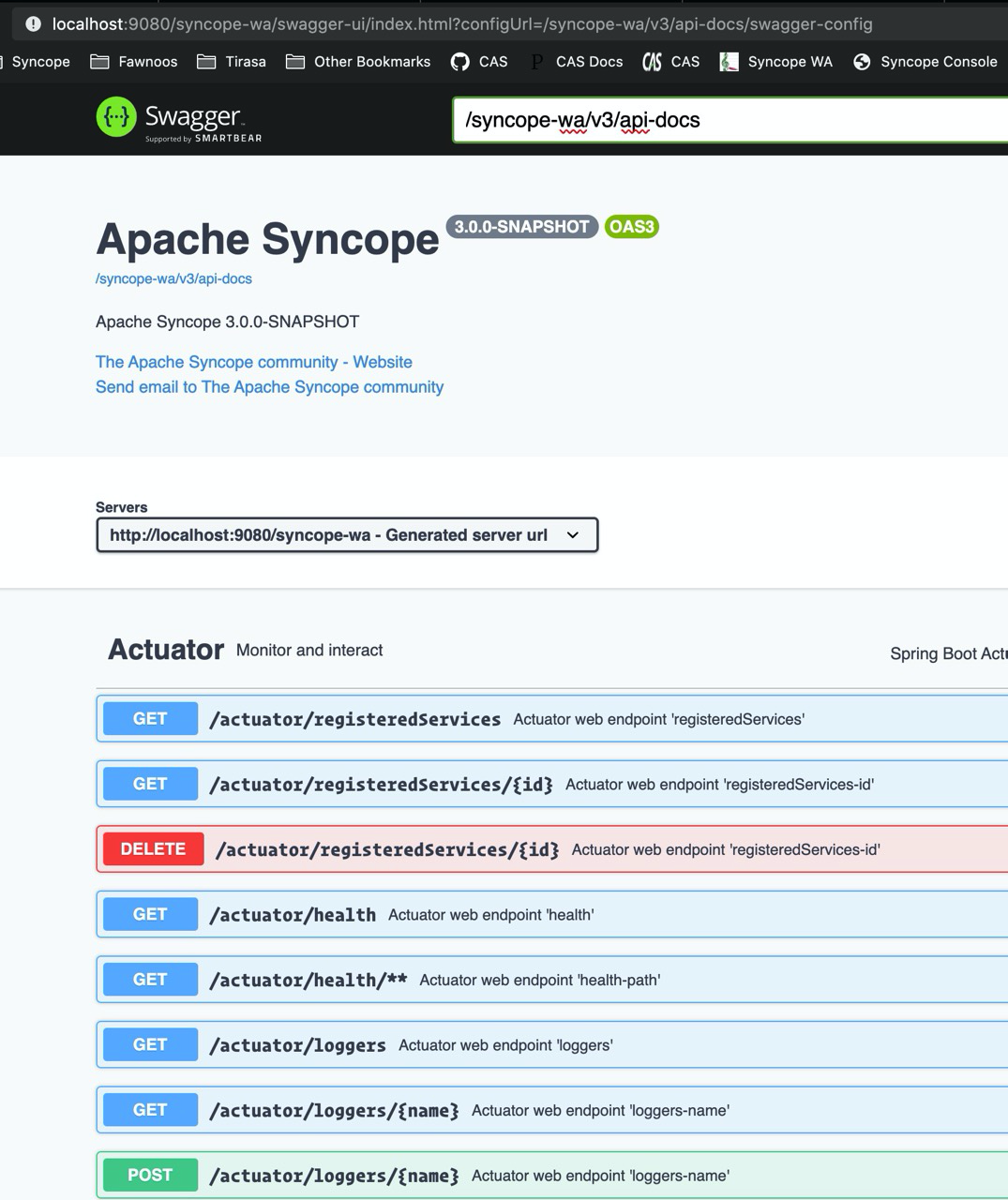Collapse the Actuator section header
The width and height of the screenshot is (1008, 1200).
pyautogui.click(x=166, y=650)
